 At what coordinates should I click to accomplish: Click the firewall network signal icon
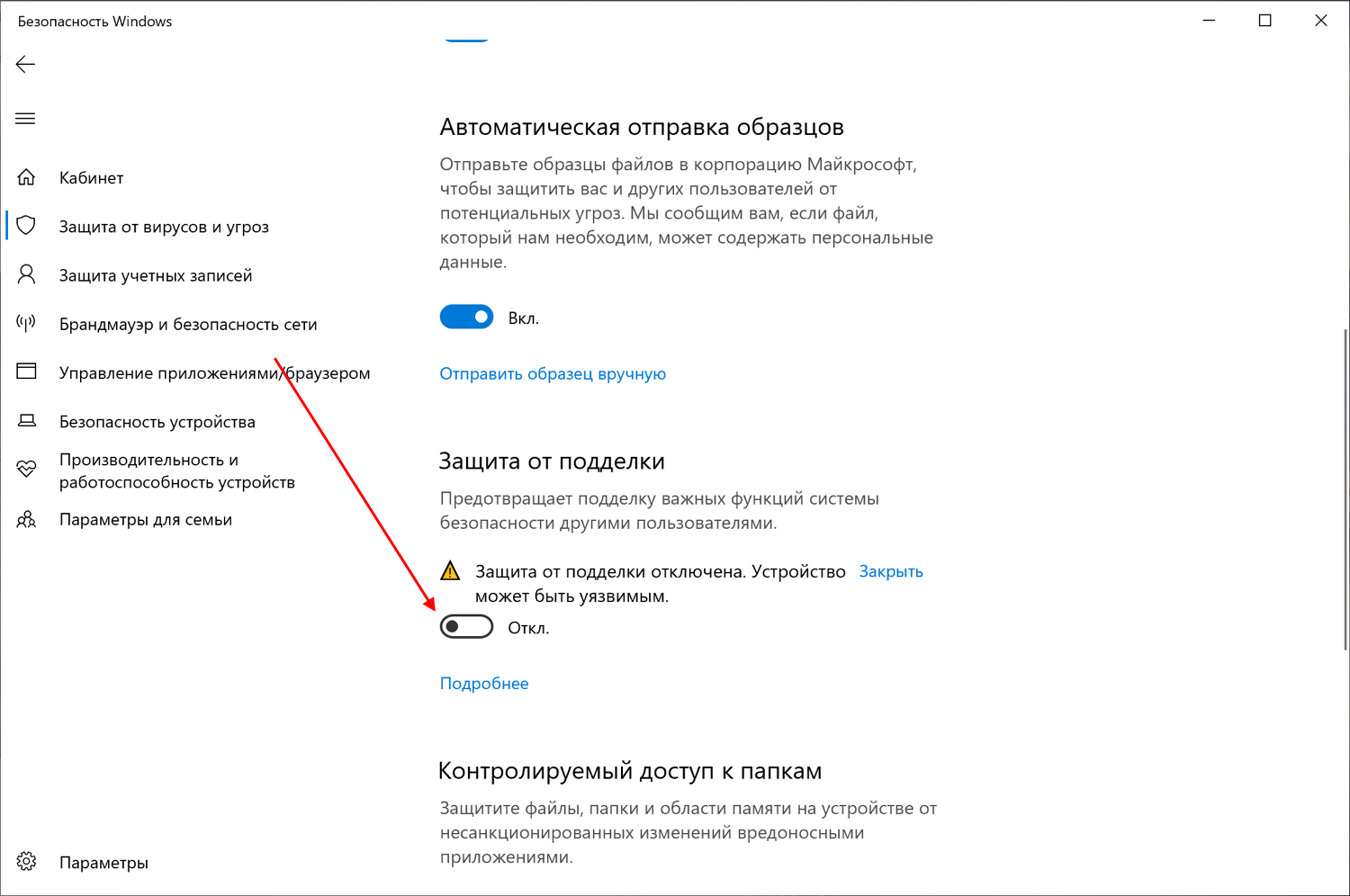[x=26, y=323]
